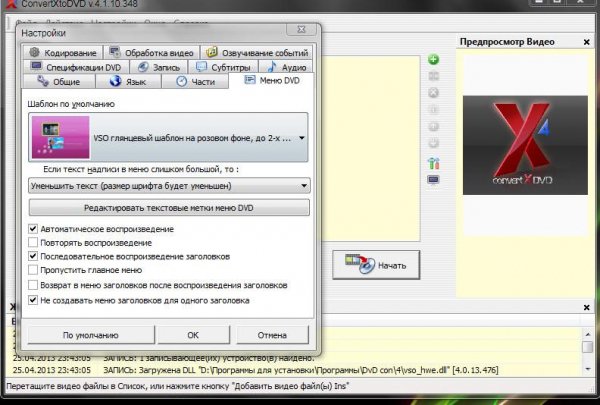Click the Отмена button
Viewport: 600px width, 405px height.
(272, 335)
